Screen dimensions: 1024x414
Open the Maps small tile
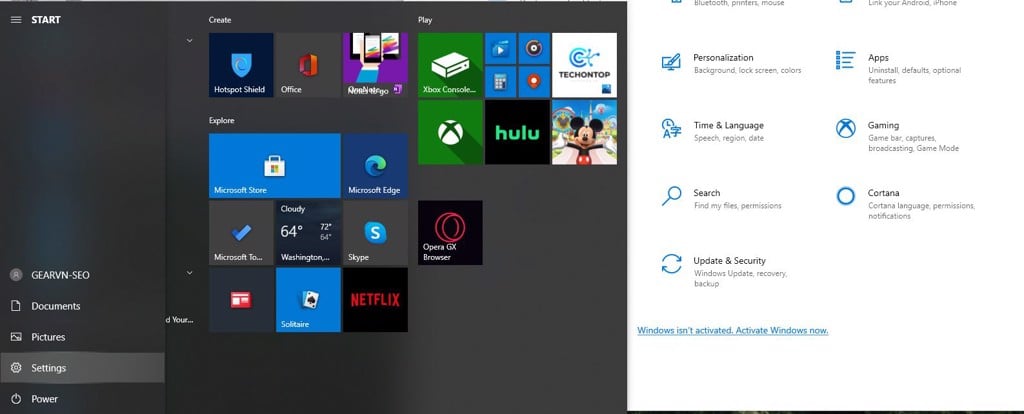534,82
